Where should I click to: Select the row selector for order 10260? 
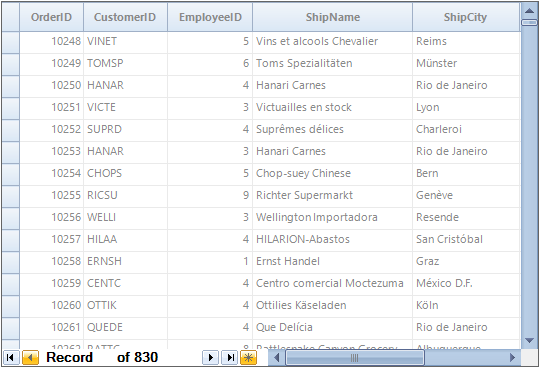tap(11, 306)
